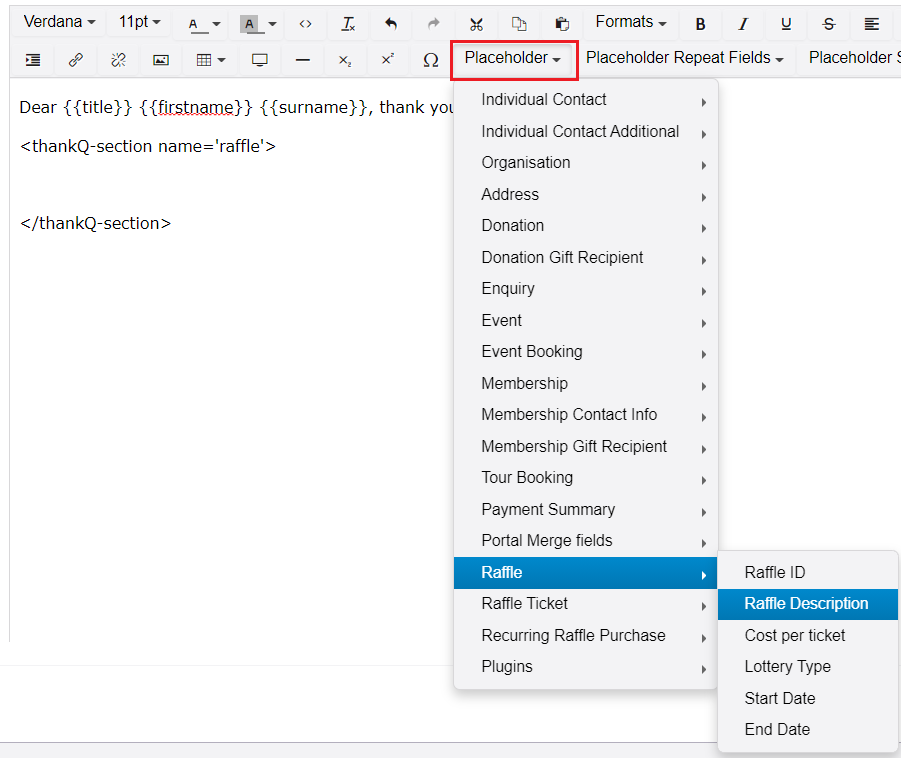Insert a horizontal line
Viewport: 901px width, 758px height.
coord(303,60)
